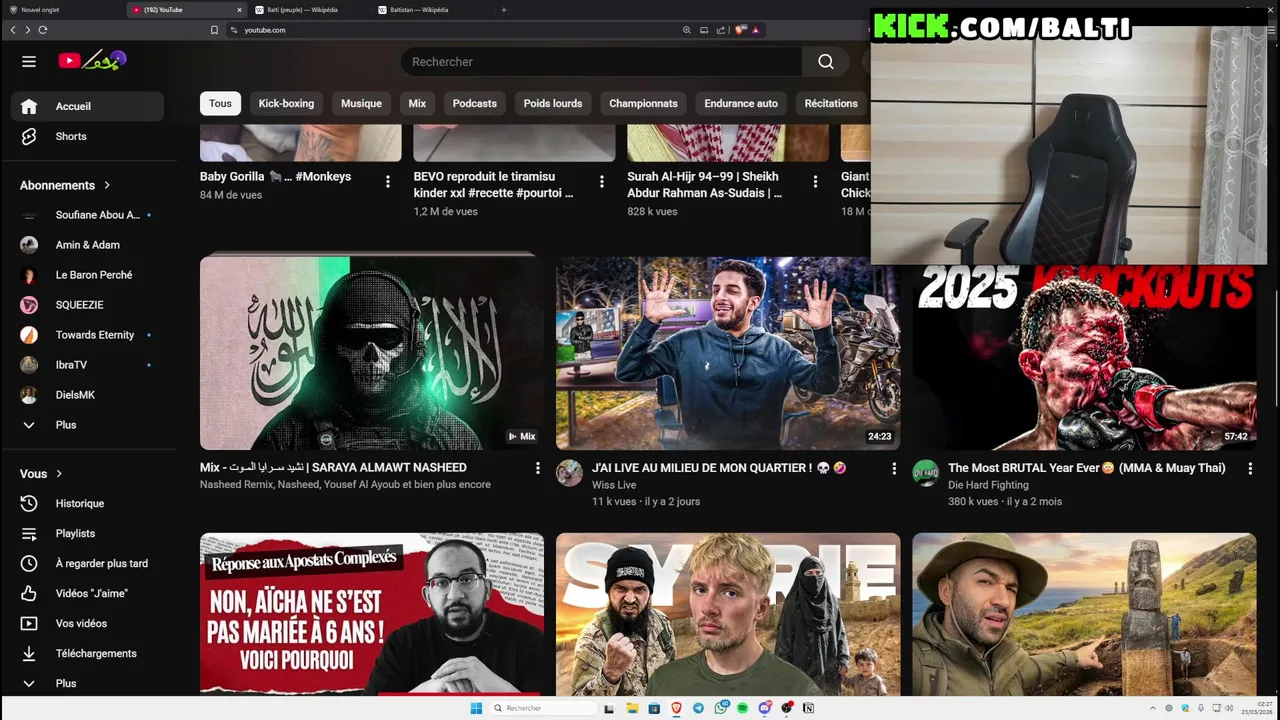Open WhatsApp from the taskbar
This screenshot has width=1280, height=720.
coord(721,708)
